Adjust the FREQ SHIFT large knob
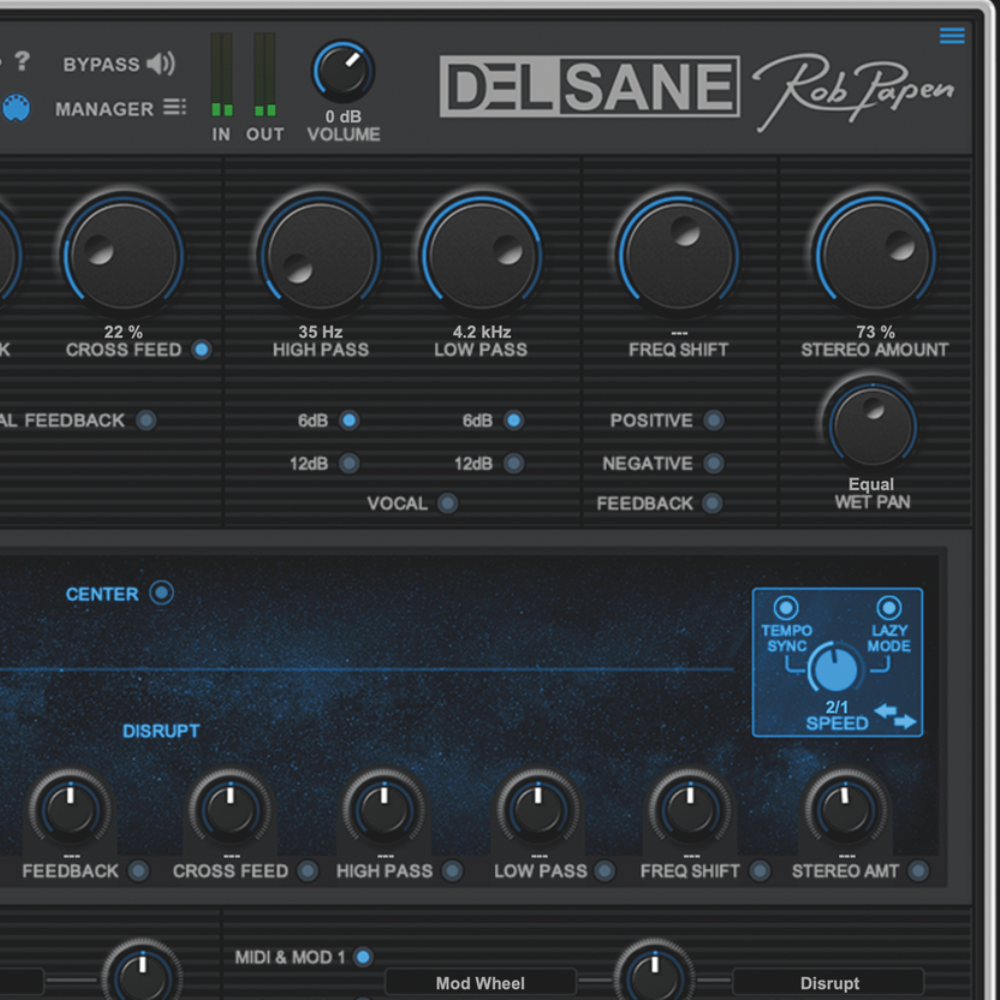The image size is (1000, 1000). 679,255
